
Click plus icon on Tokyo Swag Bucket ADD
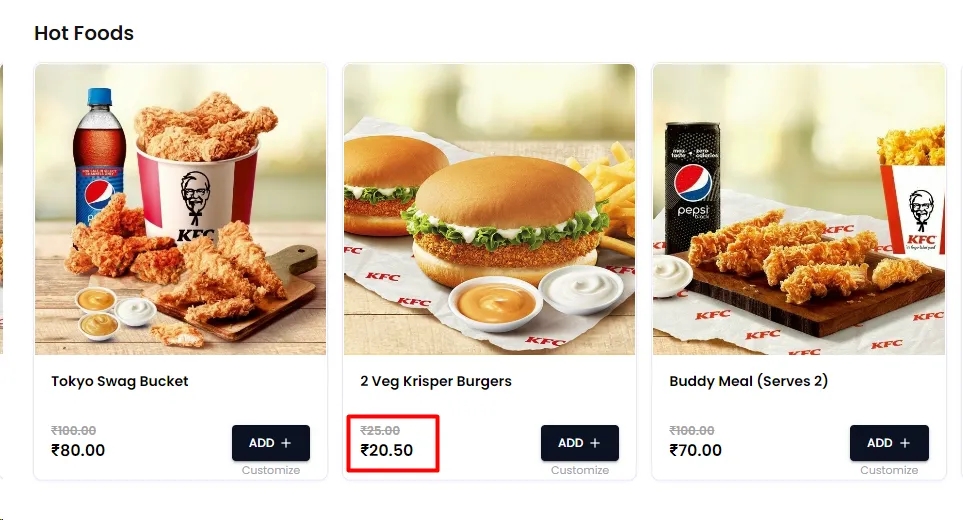pyautogui.click(x=286, y=443)
